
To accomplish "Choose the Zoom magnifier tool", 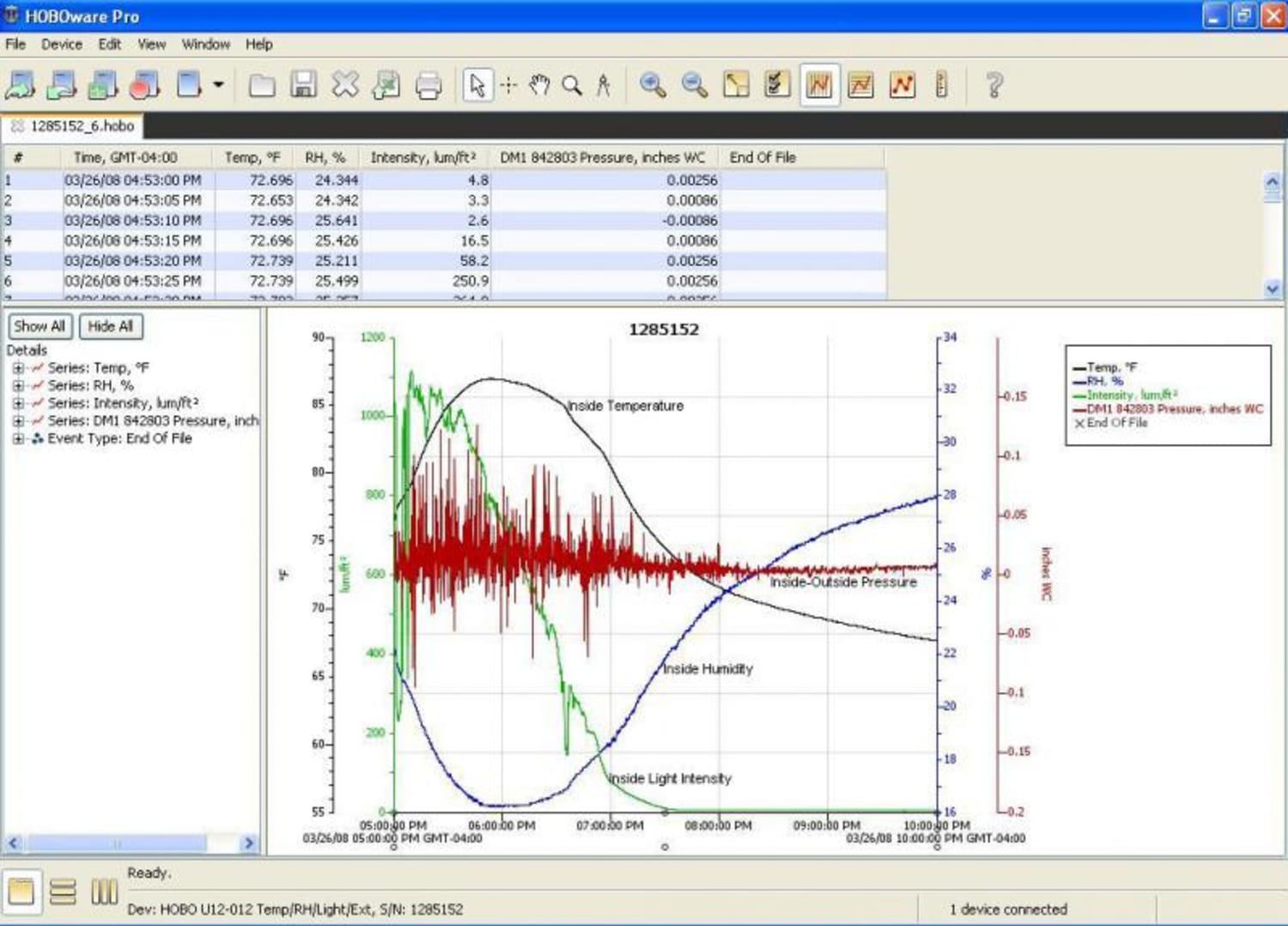I will point(572,85).
